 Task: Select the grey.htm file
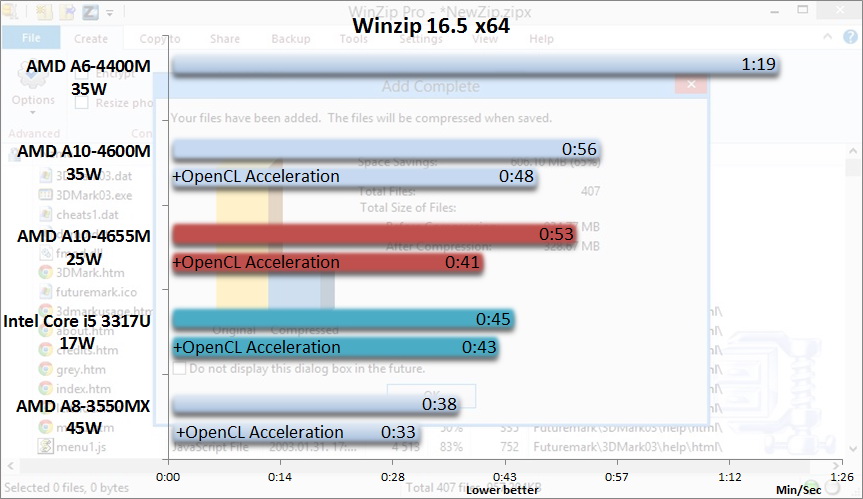coord(81,370)
